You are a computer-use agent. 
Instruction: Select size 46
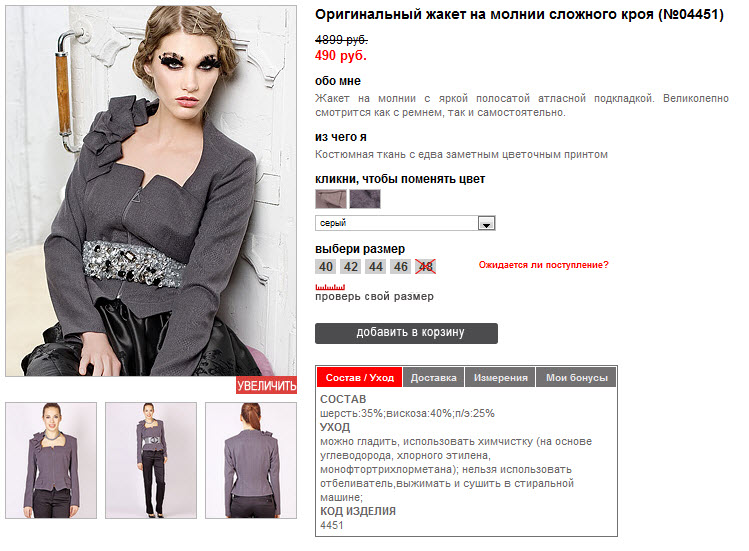(x=400, y=267)
